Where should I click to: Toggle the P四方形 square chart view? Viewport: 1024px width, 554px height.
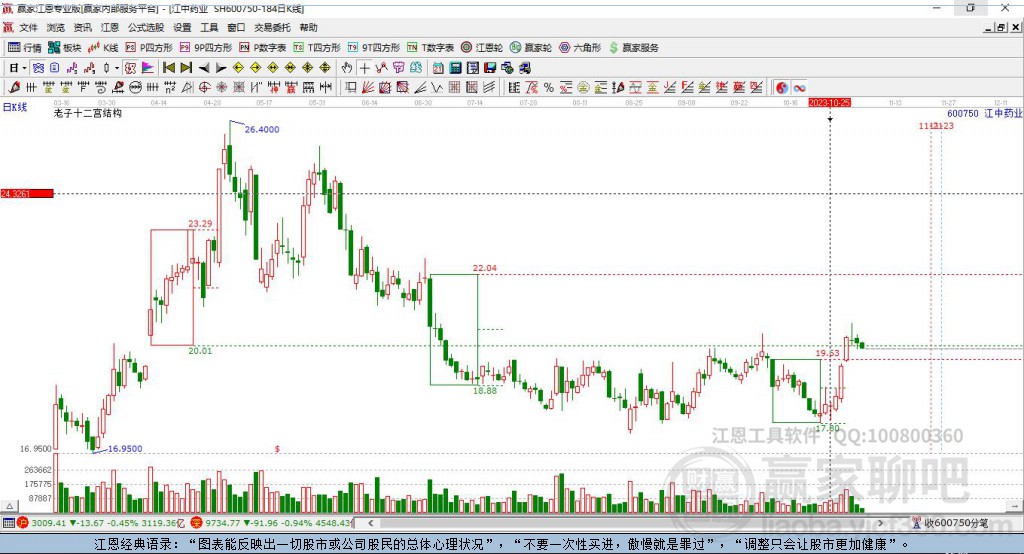(149, 48)
